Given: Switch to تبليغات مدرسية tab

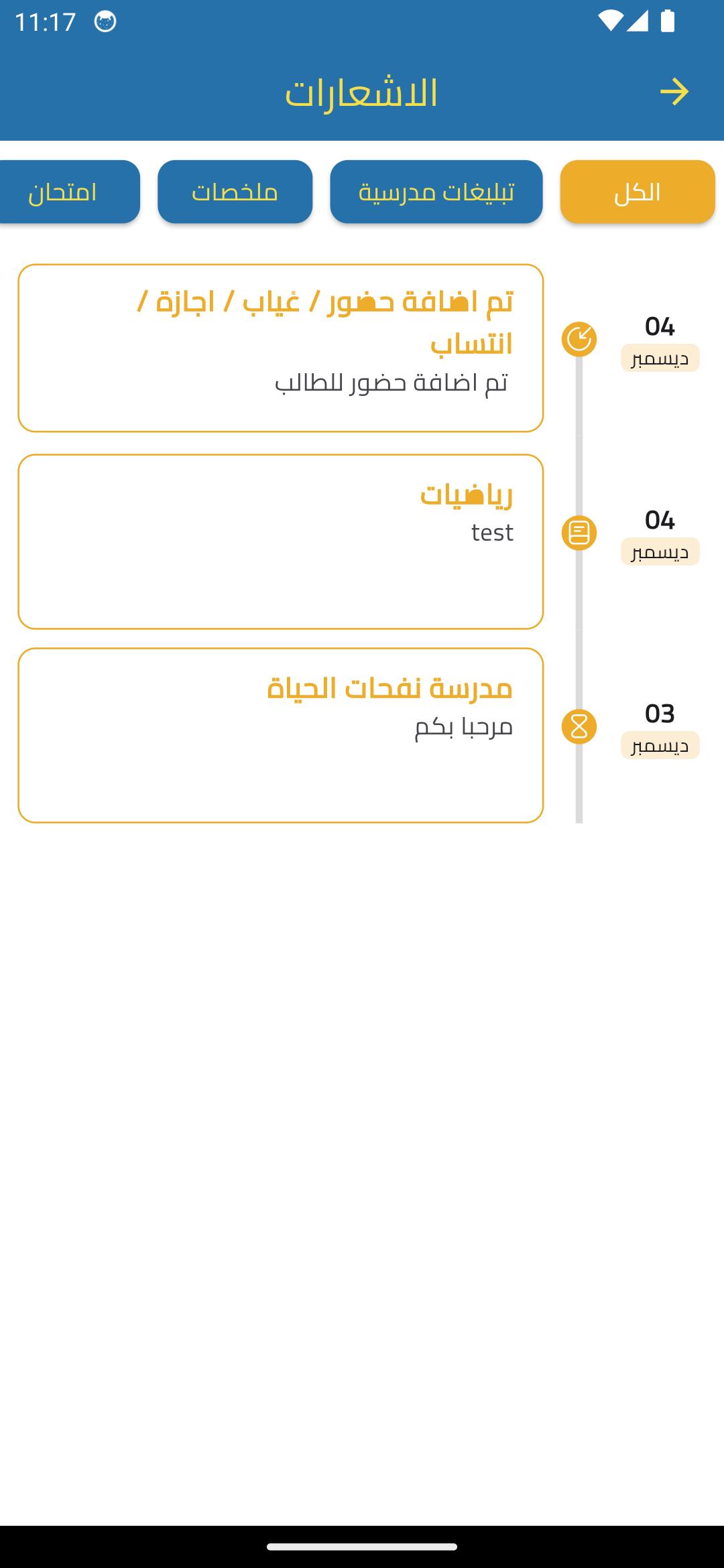Looking at the screenshot, I should pos(436,192).
